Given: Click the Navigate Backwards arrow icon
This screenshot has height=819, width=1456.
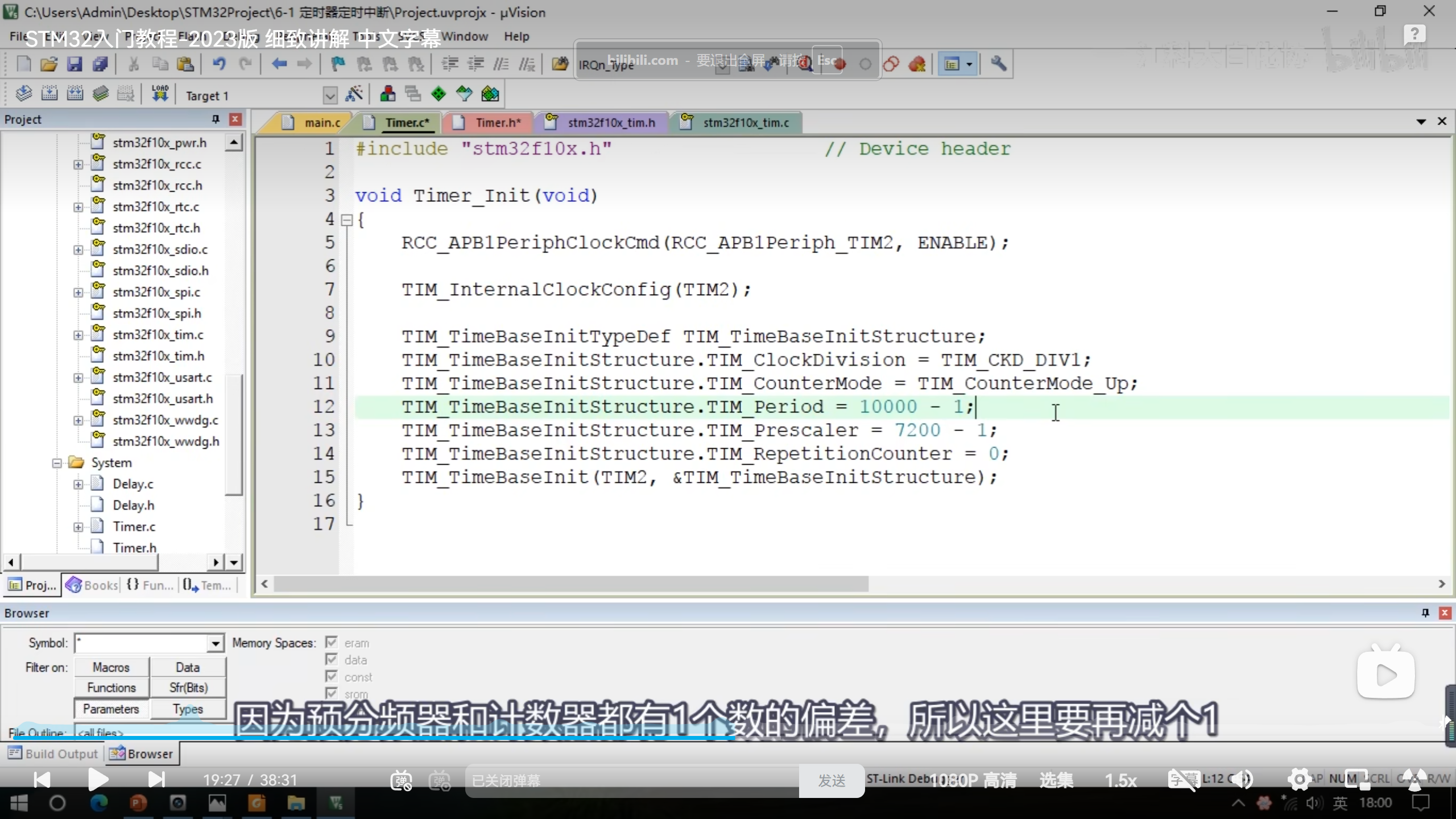Looking at the screenshot, I should point(279,64).
